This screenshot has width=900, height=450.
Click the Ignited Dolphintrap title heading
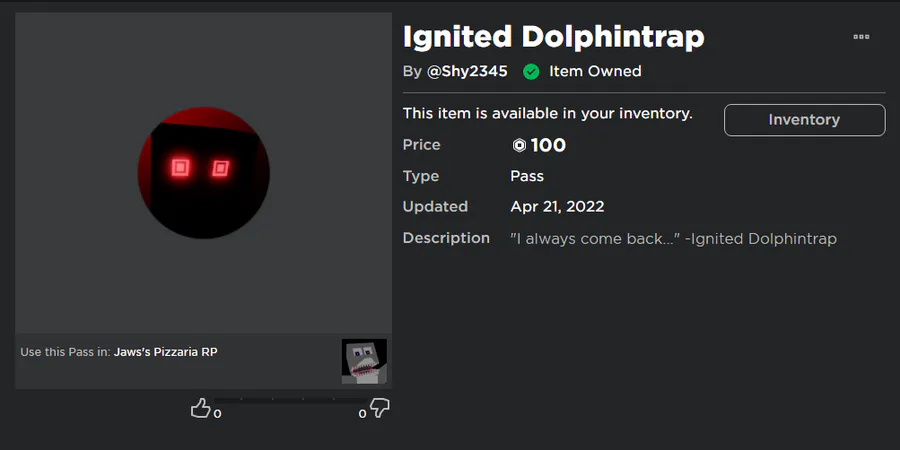coord(553,37)
